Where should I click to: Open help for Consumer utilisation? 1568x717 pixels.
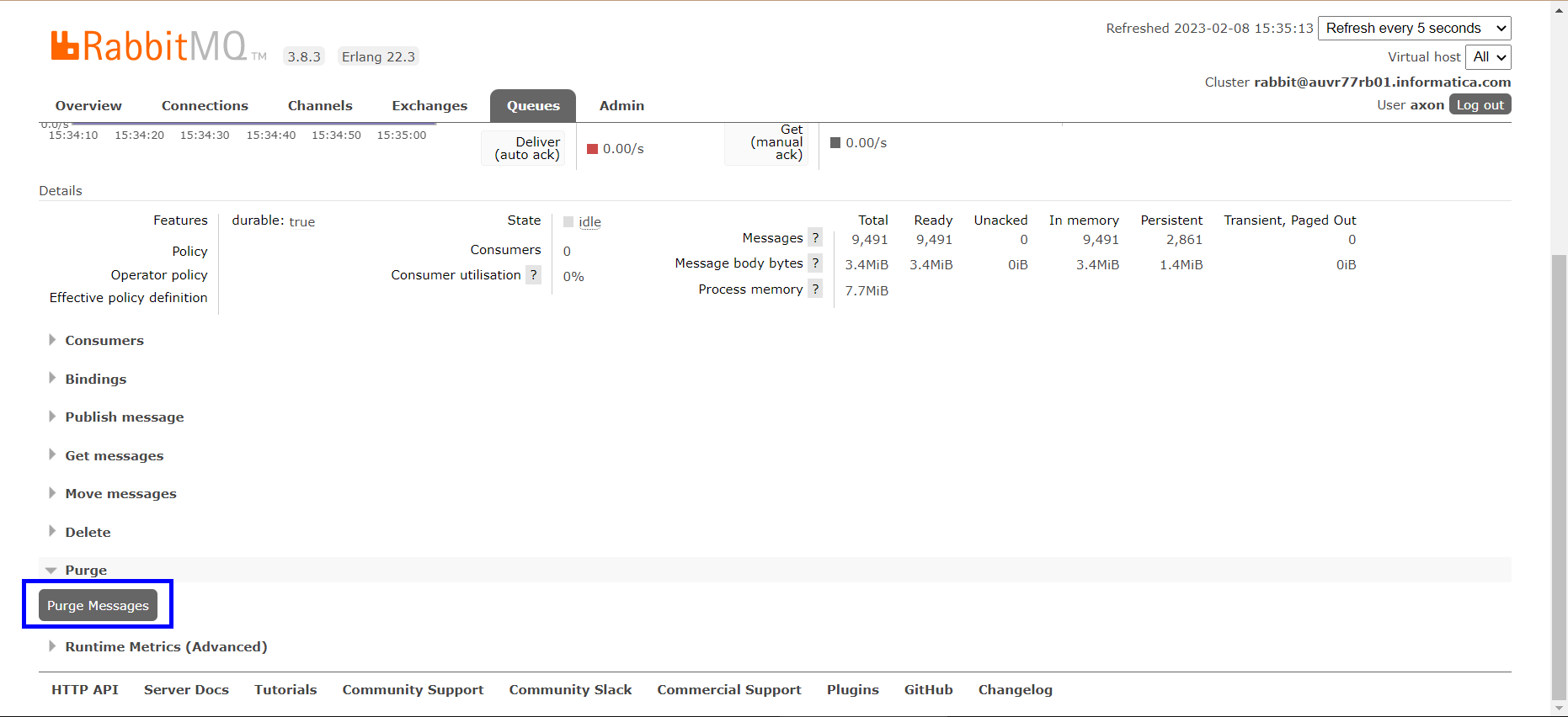533,275
